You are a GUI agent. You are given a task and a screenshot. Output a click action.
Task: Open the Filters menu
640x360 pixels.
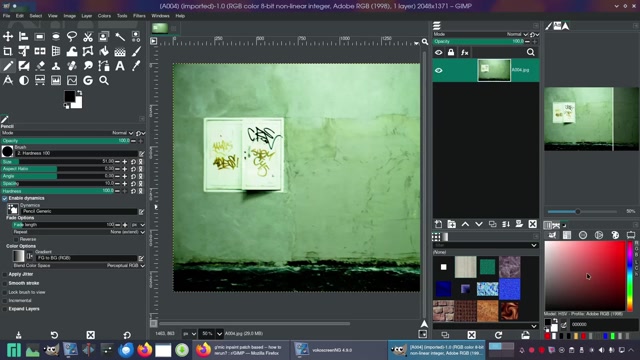pyautogui.click(x=139, y=16)
